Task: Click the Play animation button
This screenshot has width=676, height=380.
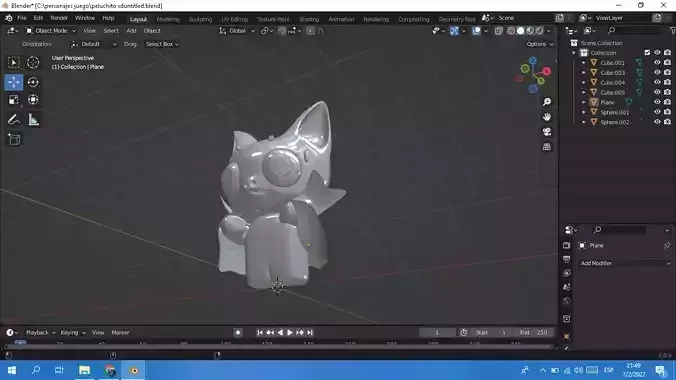Action: point(290,333)
